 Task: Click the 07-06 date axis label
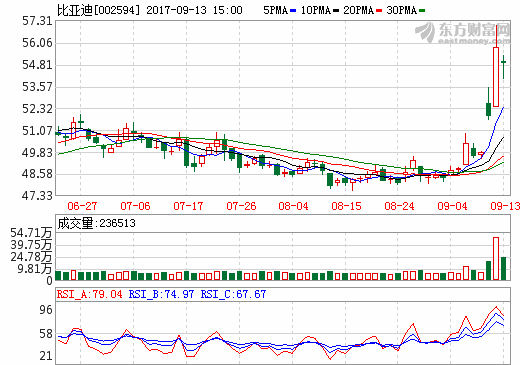135,206
